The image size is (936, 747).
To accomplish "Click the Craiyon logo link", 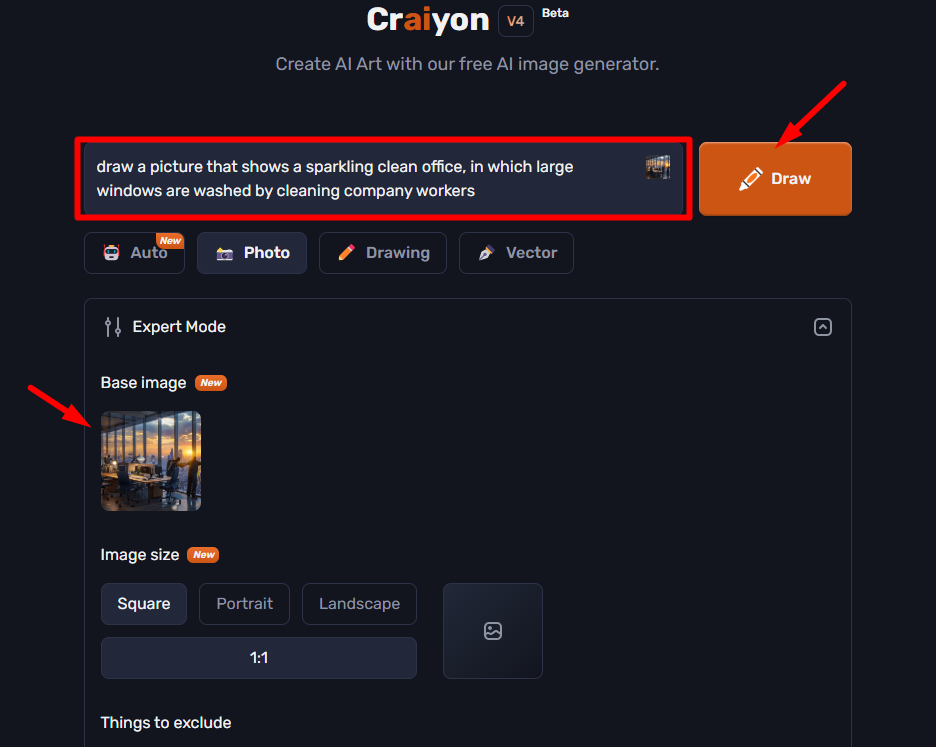I will pyautogui.click(x=428, y=20).
